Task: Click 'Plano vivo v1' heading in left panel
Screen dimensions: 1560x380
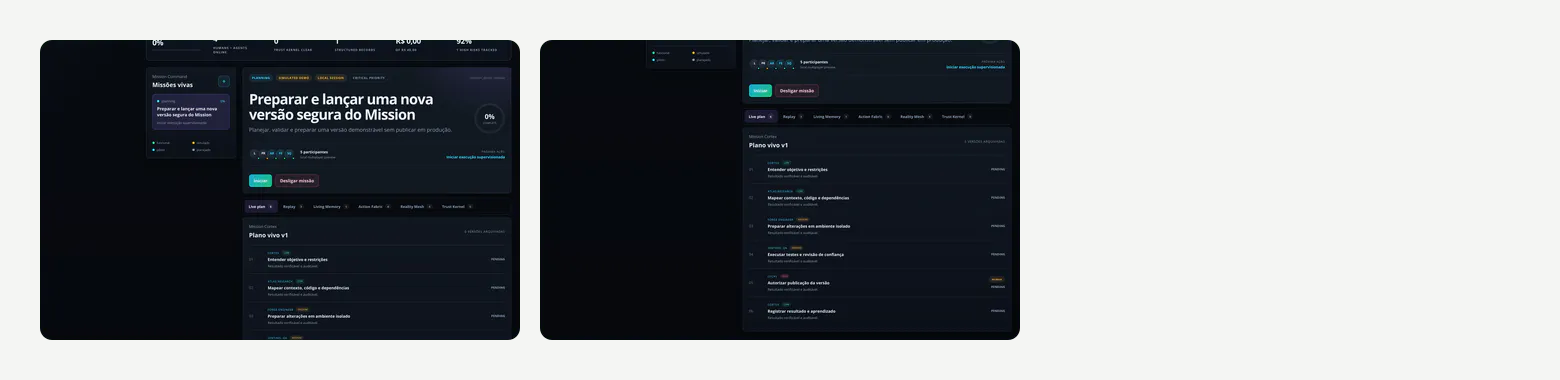Action: 268,235
